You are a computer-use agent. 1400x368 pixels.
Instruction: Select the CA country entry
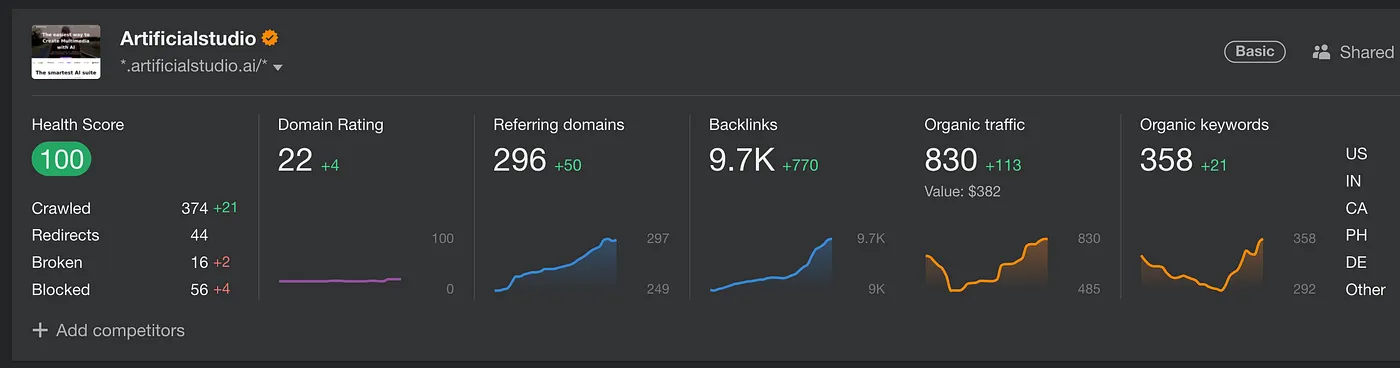point(1356,208)
